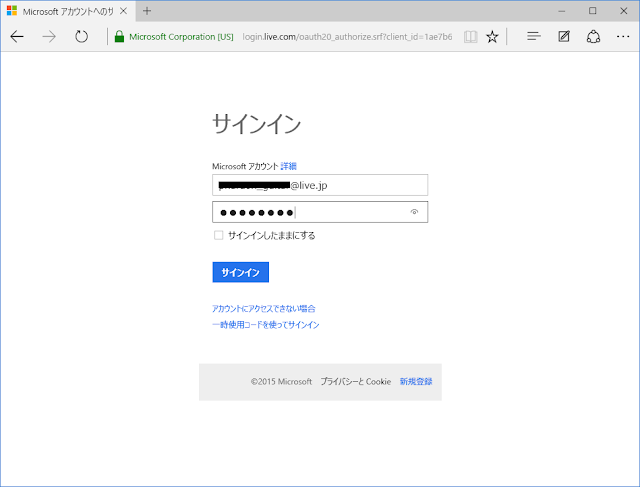640x487 pixels.
Task: Close the browser window
Action: pos(624,11)
